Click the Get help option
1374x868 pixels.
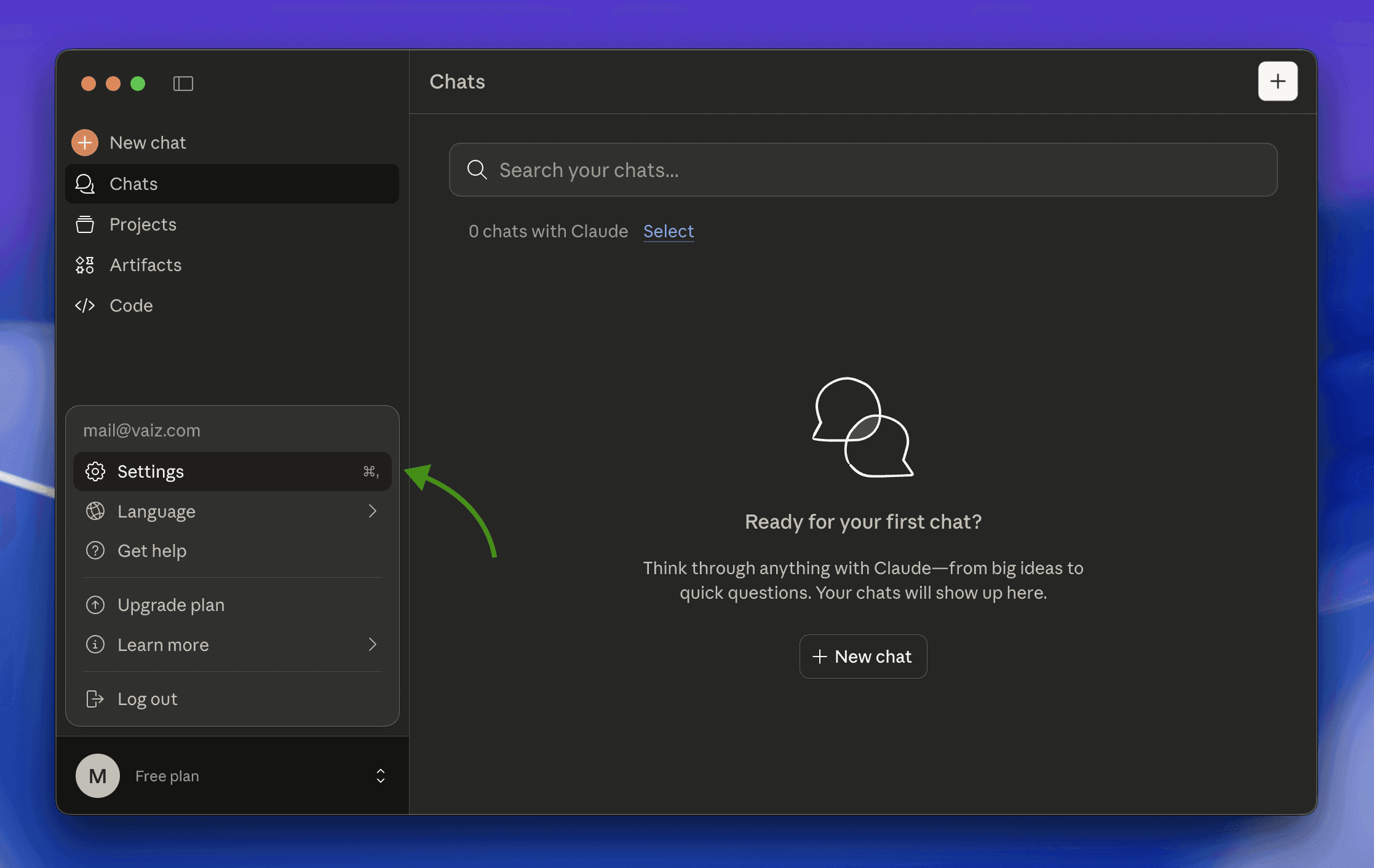(x=152, y=551)
